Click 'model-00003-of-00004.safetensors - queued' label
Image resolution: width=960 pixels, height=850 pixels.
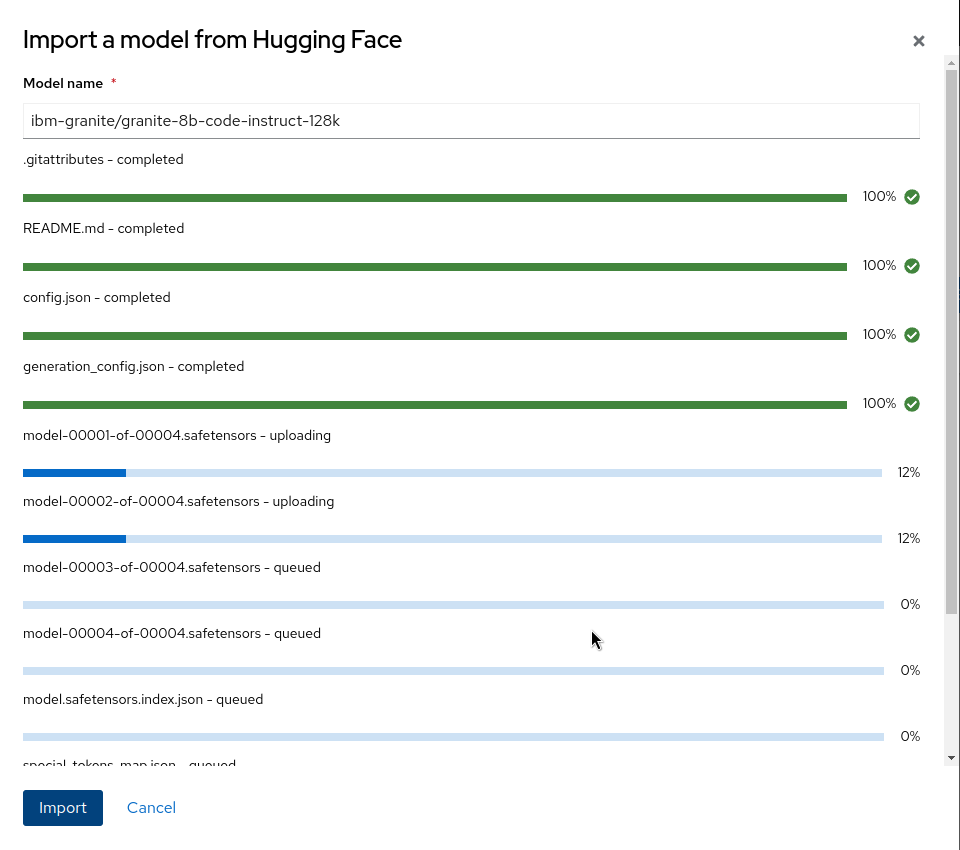pos(172,568)
